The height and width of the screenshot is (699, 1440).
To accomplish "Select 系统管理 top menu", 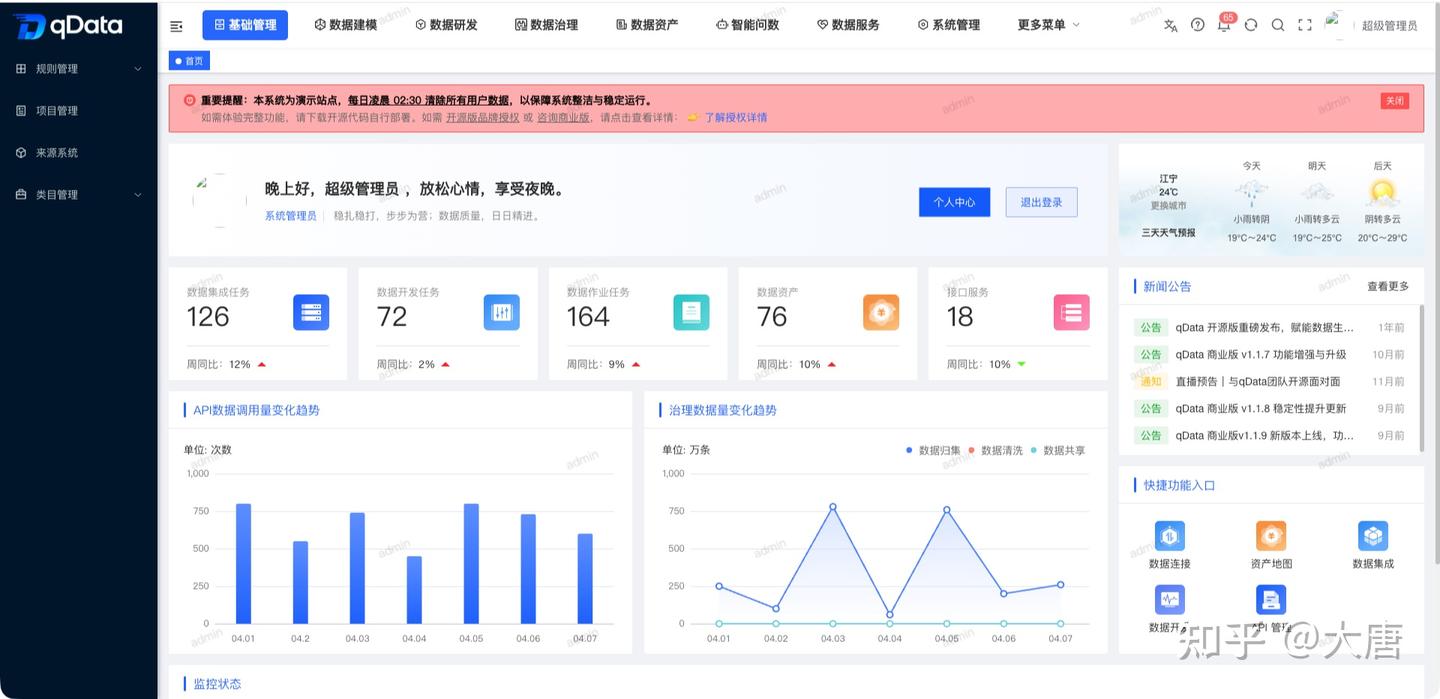I will 949,25.
